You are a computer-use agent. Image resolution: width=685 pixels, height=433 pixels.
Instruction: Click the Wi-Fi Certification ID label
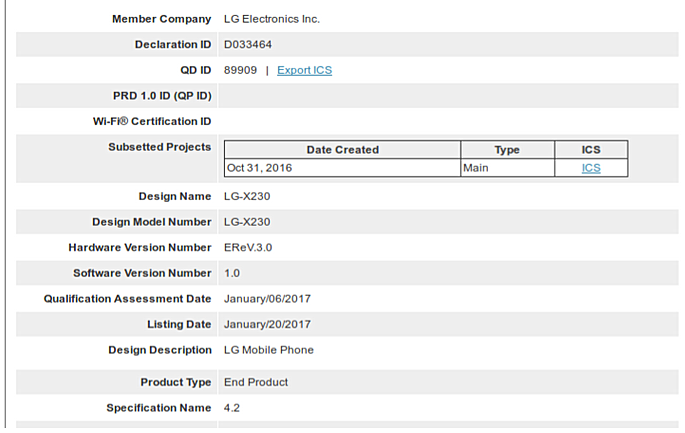tap(151, 122)
